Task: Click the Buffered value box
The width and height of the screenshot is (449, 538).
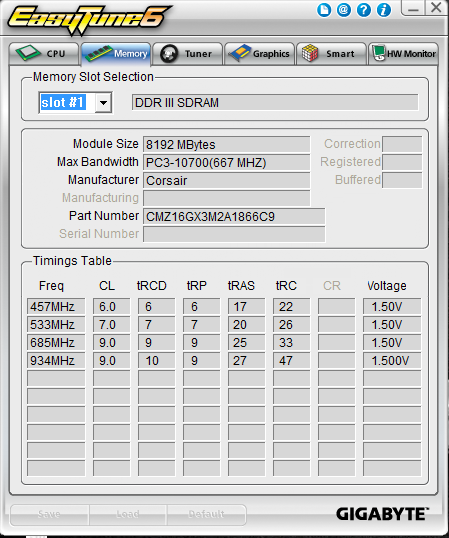Action: (x=402, y=180)
